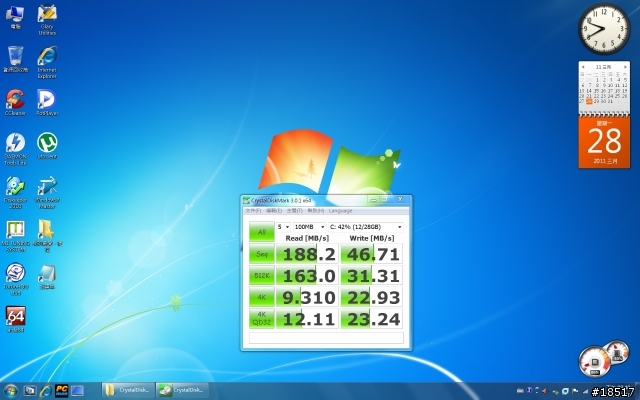Click the 4K QD32 write result 23.24
This screenshot has width=640, height=400.
371,318
